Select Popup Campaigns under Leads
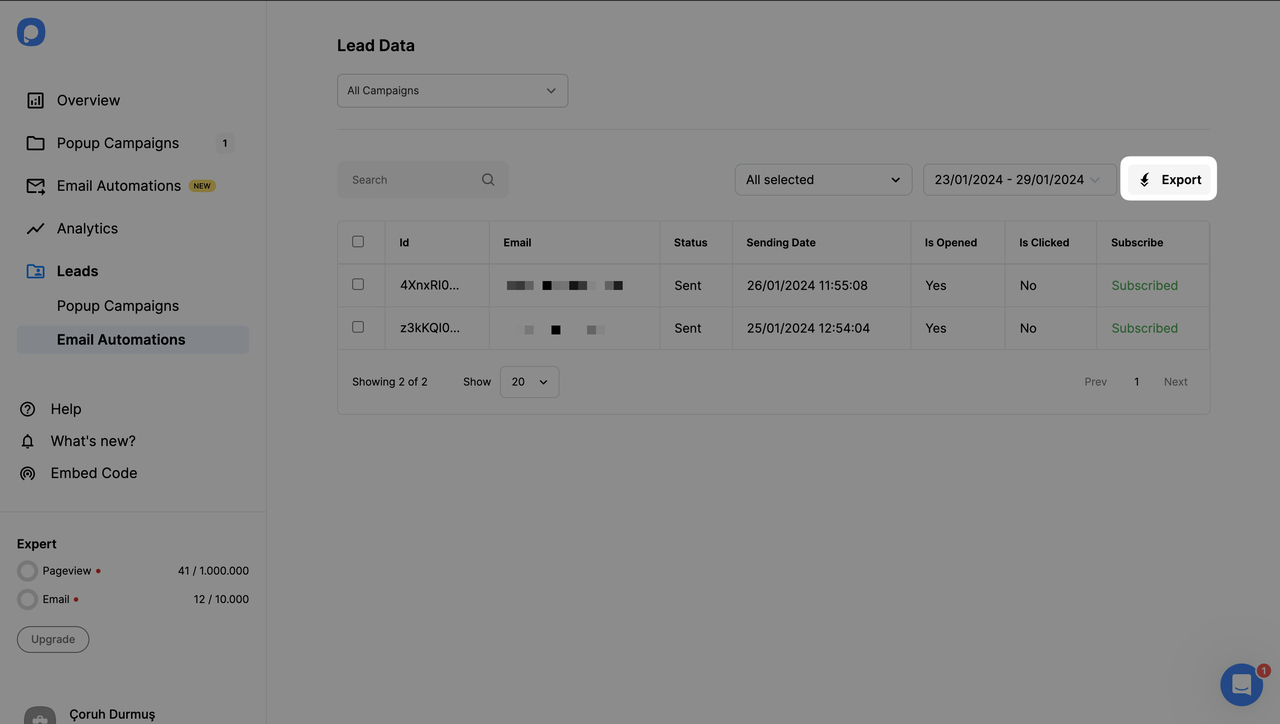Viewport: 1280px width, 724px height. click(117, 305)
